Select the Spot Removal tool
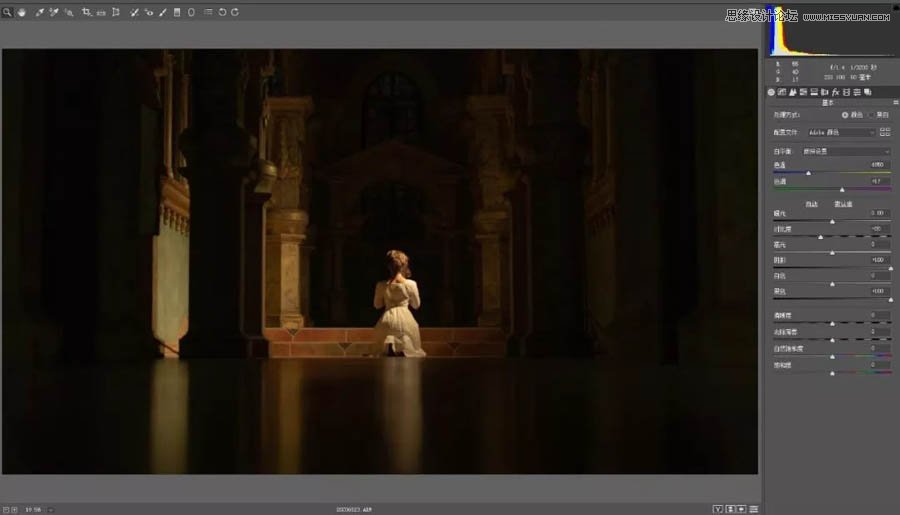900x515 pixels. (134, 12)
